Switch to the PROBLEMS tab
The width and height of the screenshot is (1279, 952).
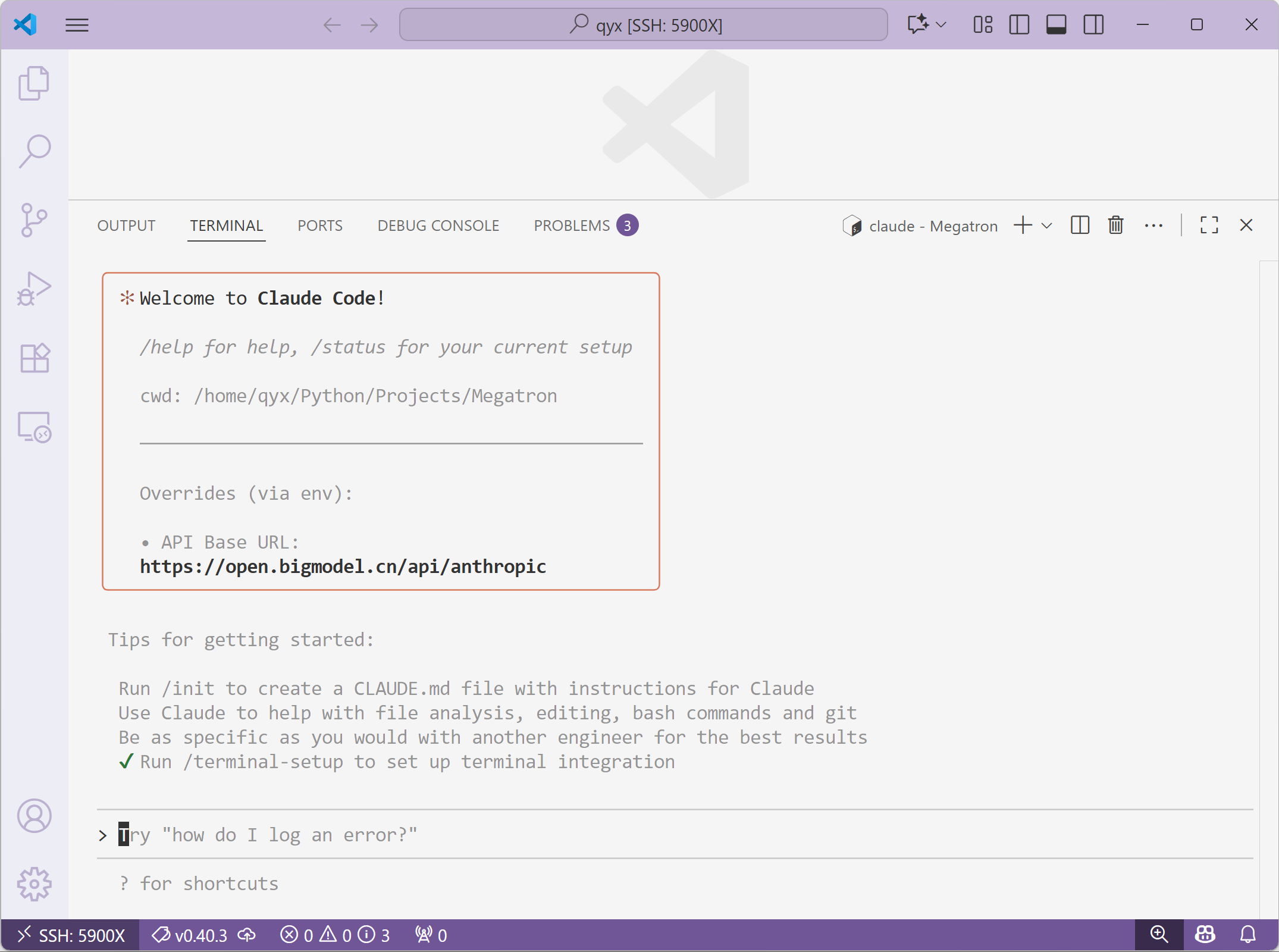585,226
